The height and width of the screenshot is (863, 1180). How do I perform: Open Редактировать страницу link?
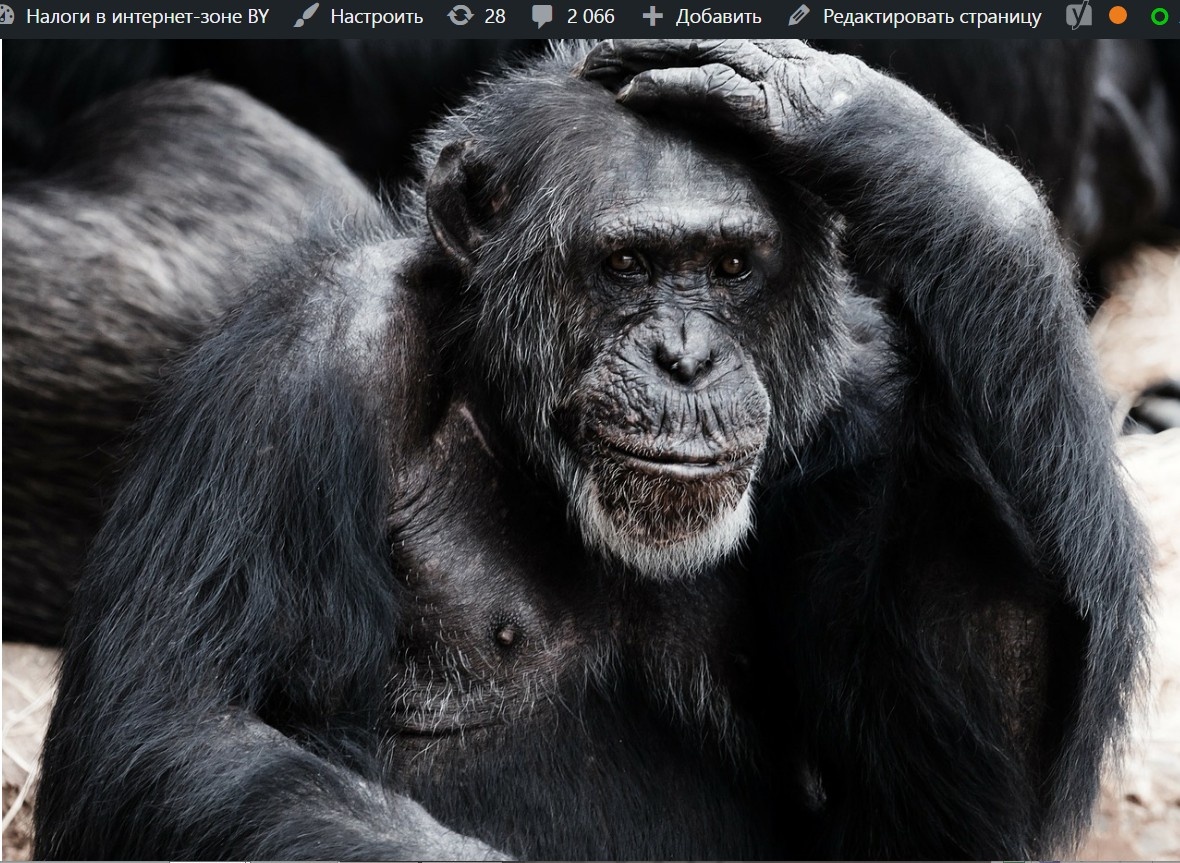pos(932,17)
